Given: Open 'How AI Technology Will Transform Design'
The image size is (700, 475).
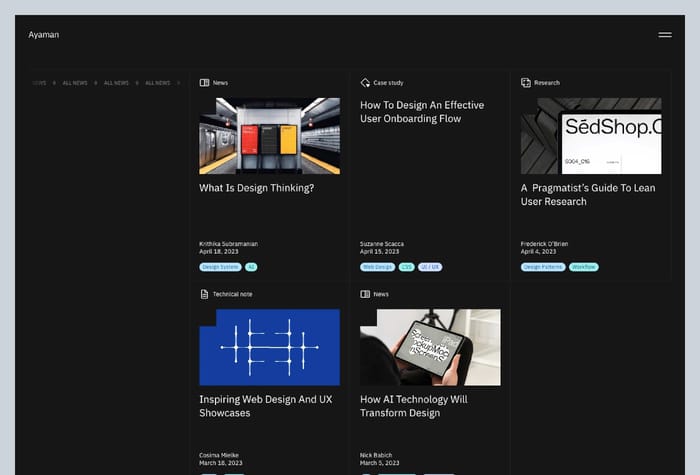Looking at the screenshot, I should coord(414,406).
